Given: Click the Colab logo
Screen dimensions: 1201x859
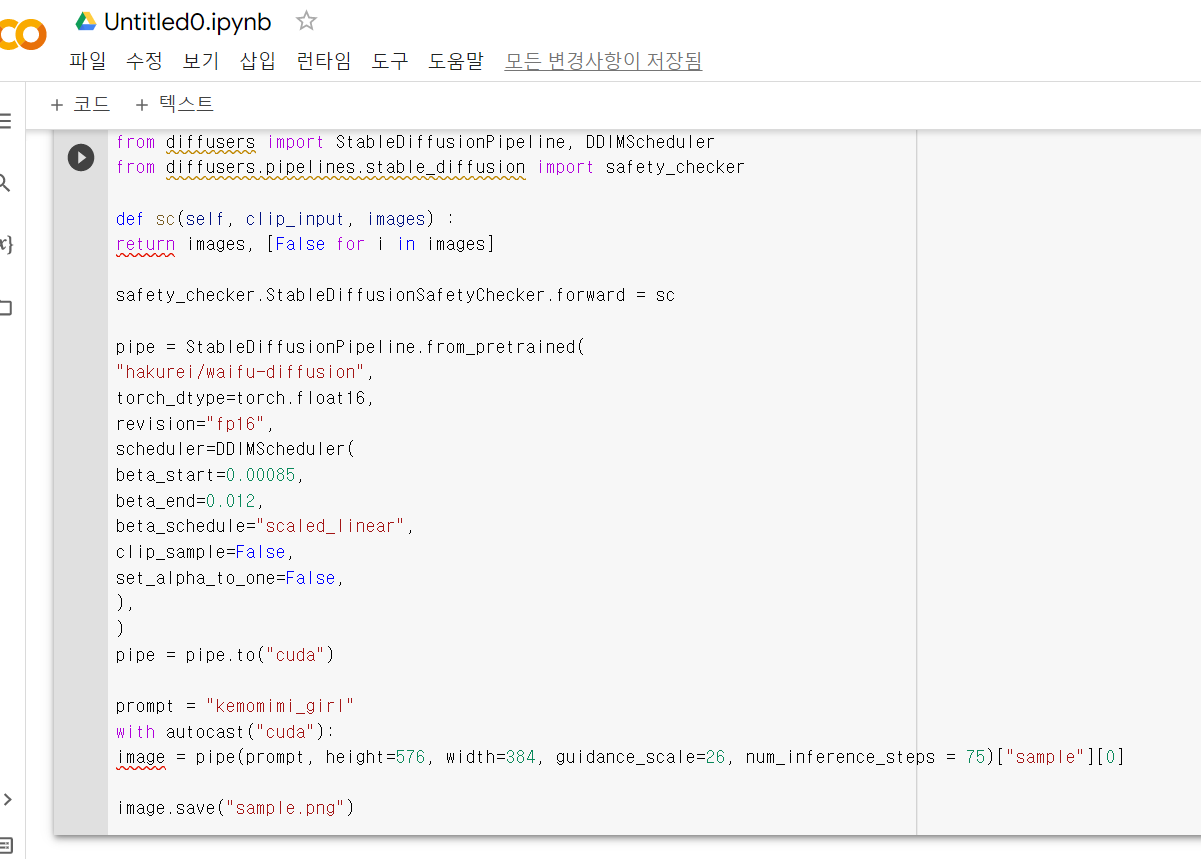Looking at the screenshot, I should pyautogui.click(x=22, y=36).
